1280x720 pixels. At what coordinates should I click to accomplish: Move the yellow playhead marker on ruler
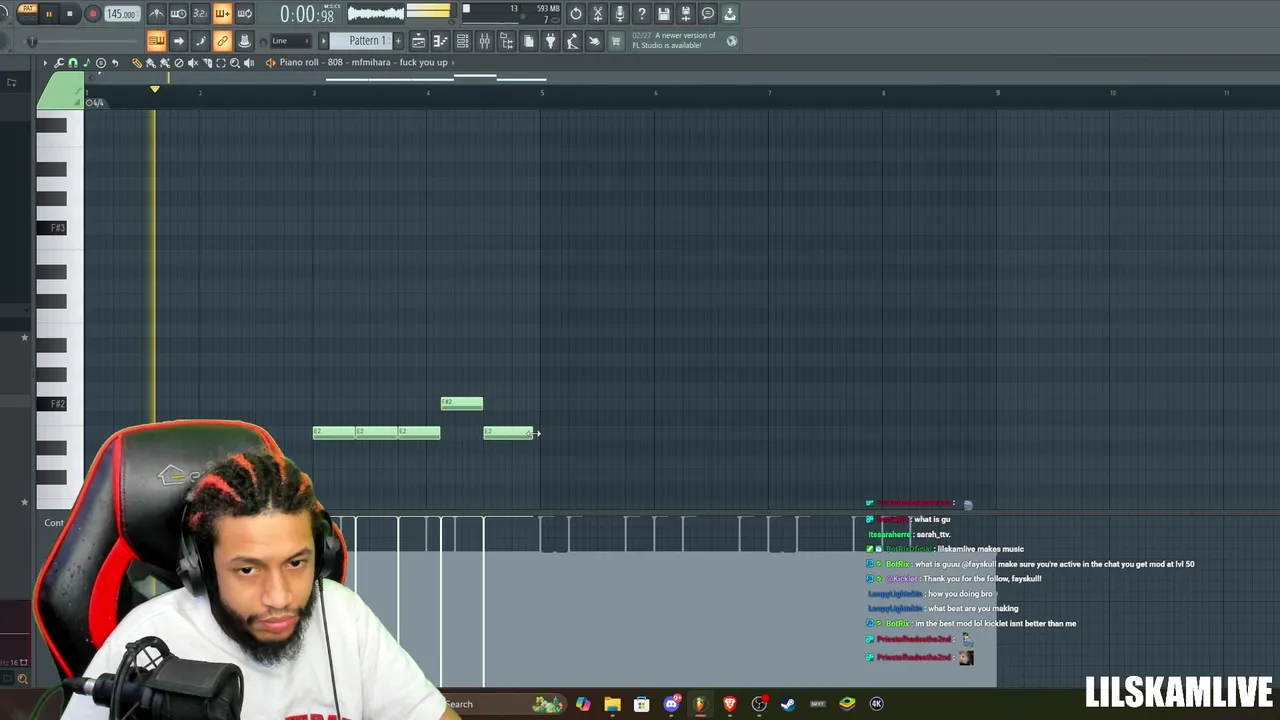pos(154,90)
